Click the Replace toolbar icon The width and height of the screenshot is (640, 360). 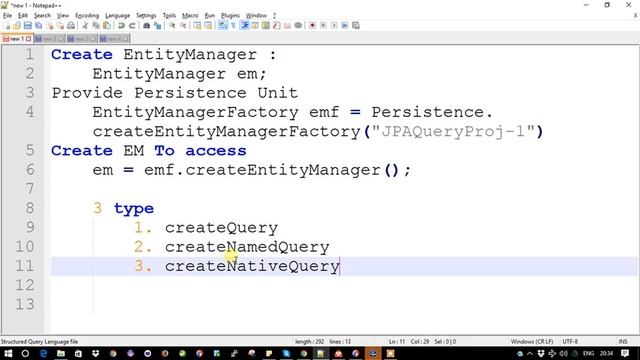157,26
